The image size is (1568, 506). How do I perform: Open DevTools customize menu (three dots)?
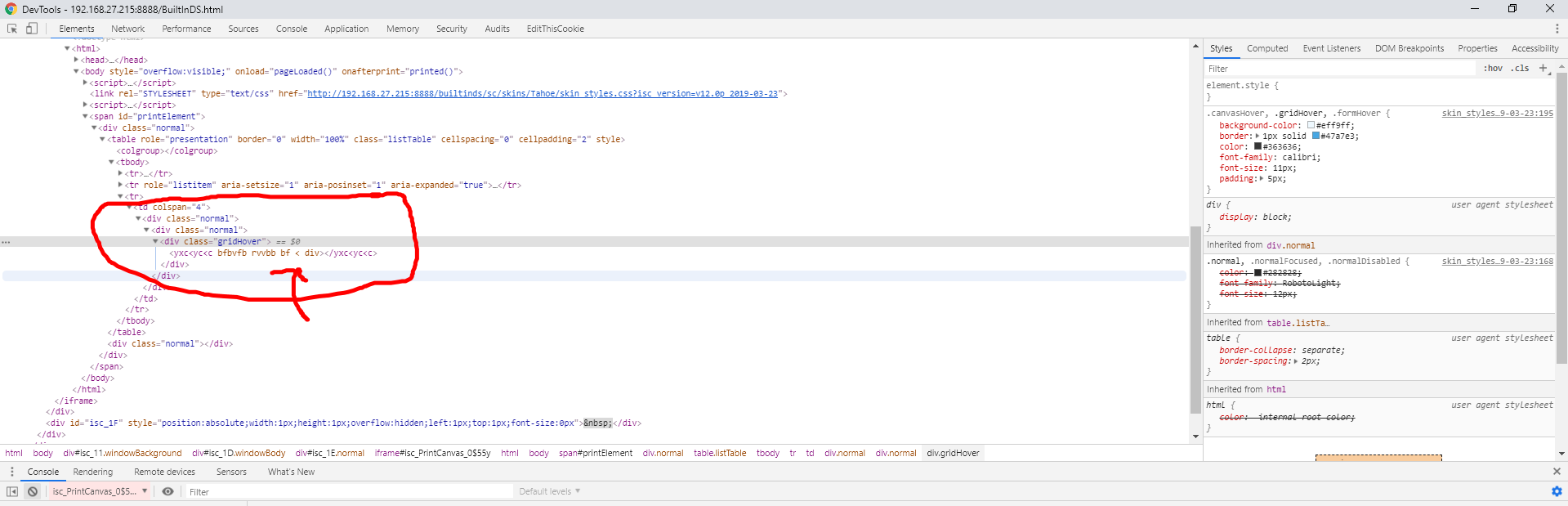point(1557,29)
